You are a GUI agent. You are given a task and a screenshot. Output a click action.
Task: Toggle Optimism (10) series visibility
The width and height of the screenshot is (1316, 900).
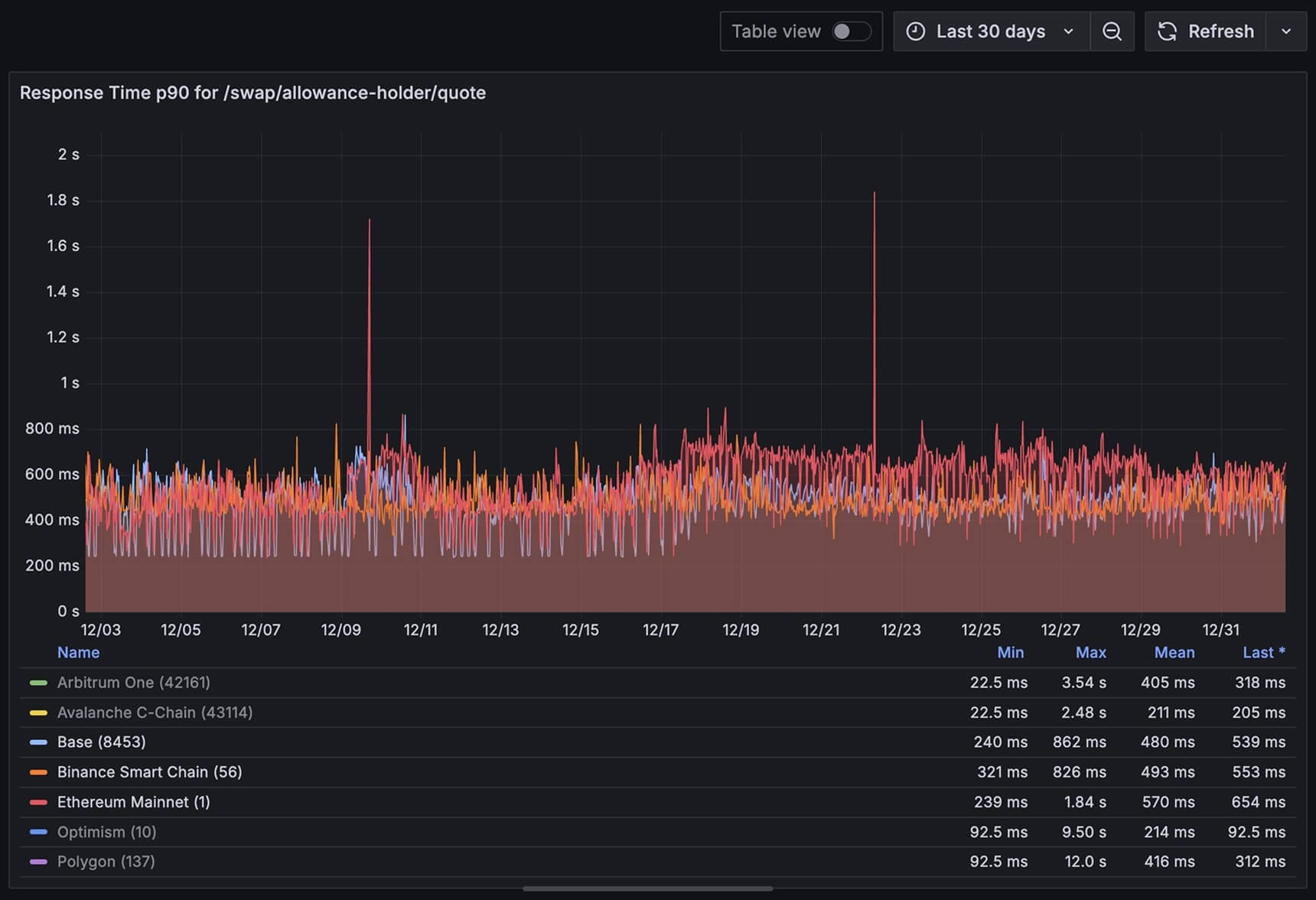(107, 832)
